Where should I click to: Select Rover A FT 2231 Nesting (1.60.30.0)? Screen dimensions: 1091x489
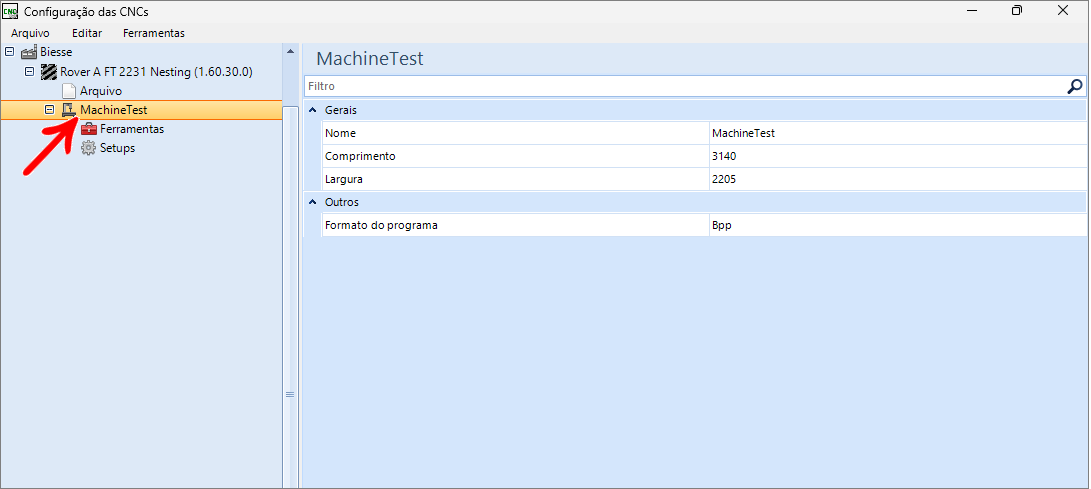pos(156,71)
